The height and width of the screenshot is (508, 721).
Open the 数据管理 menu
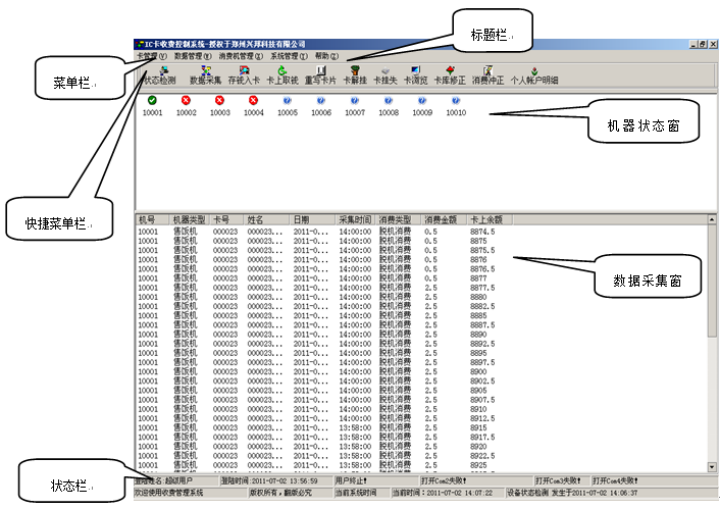(x=189, y=56)
